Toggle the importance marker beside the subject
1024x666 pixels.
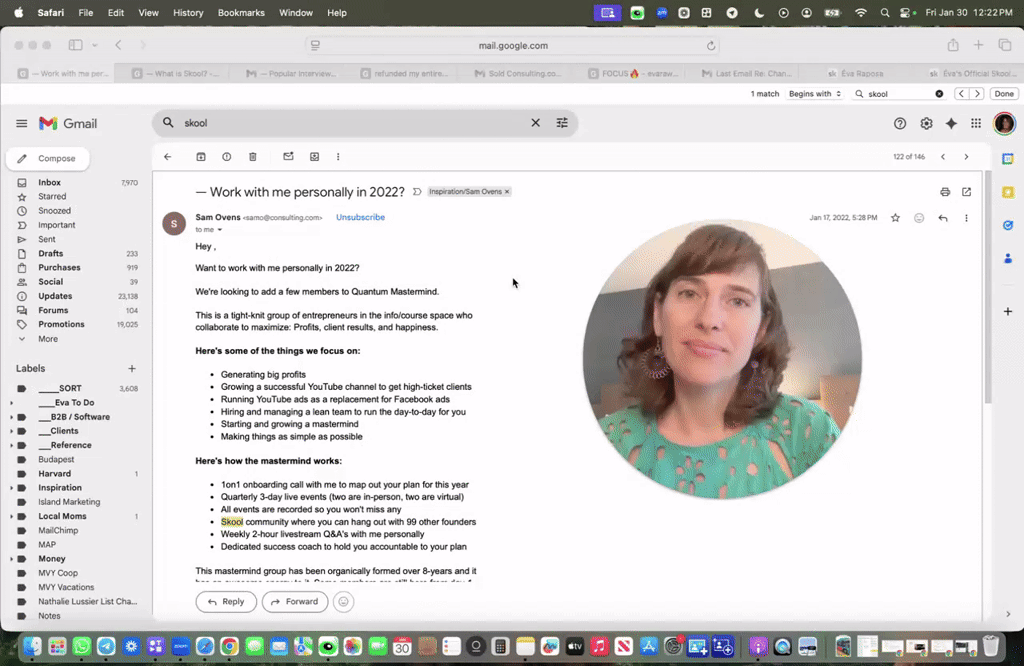pos(417,192)
